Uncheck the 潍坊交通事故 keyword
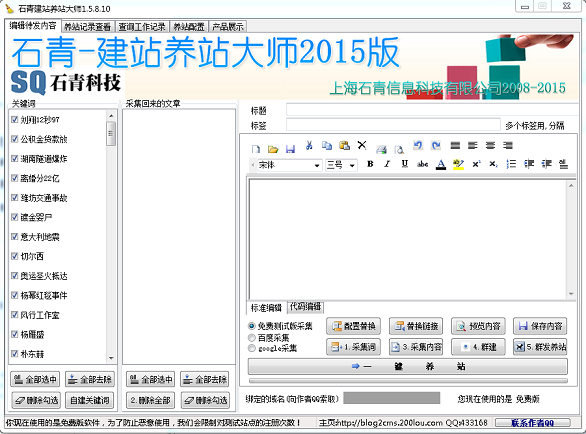The width and height of the screenshot is (586, 434). (15, 197)
